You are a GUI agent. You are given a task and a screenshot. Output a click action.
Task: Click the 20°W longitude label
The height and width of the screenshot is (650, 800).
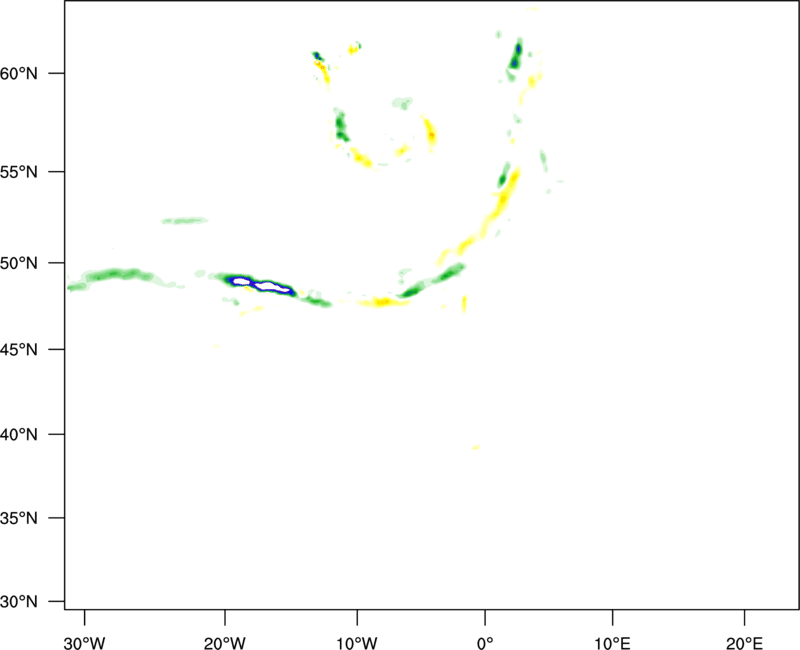click(225, 643)
